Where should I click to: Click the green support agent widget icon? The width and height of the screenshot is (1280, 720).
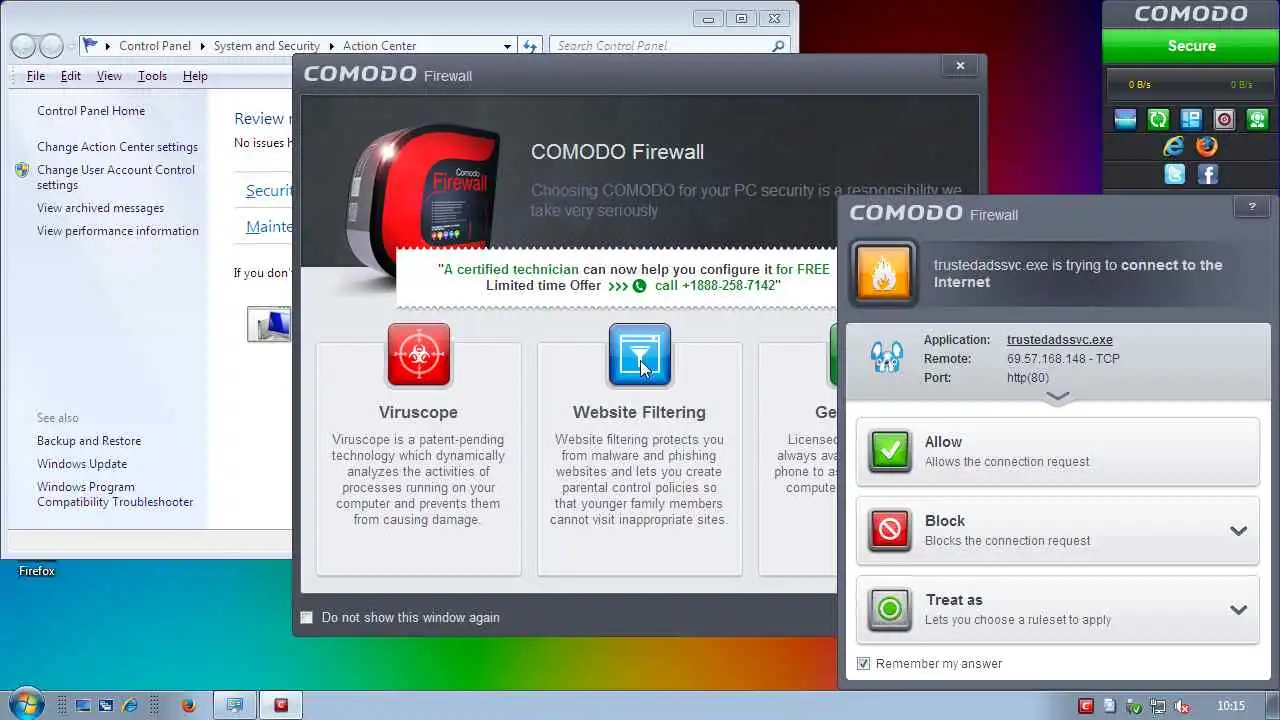tap(1257, 120)
